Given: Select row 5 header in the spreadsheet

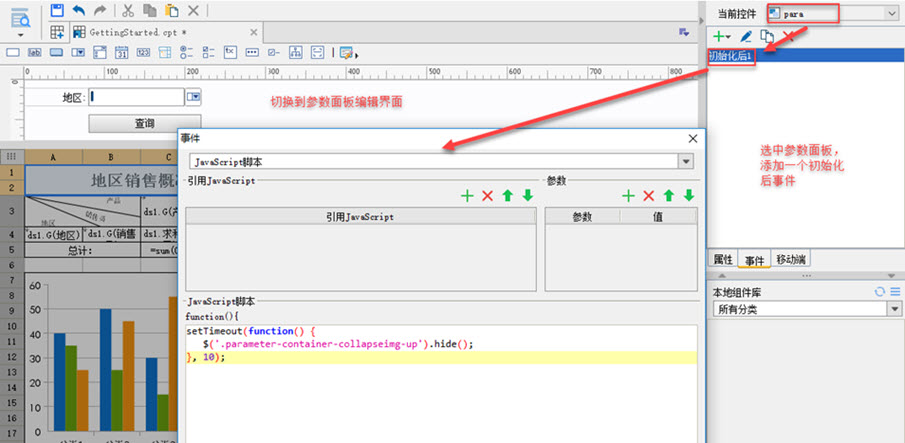Looking at the screenshot, I should click(12, 250).
